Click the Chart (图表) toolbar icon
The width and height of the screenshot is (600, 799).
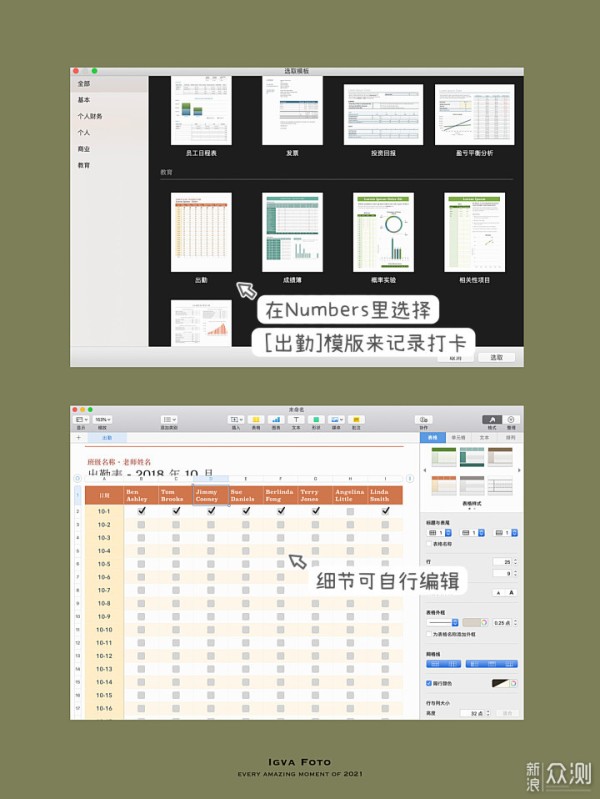click(276, 419)
